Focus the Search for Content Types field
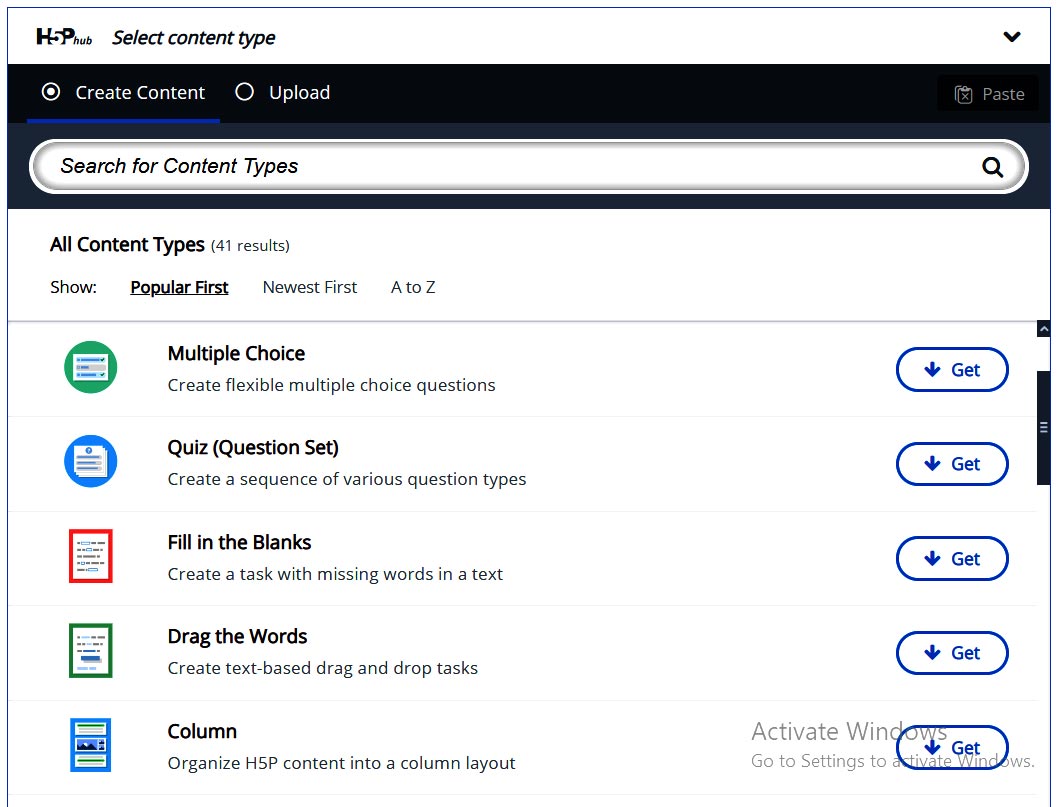The height and width of the screenshot is (807, 1059). (500, 166)
